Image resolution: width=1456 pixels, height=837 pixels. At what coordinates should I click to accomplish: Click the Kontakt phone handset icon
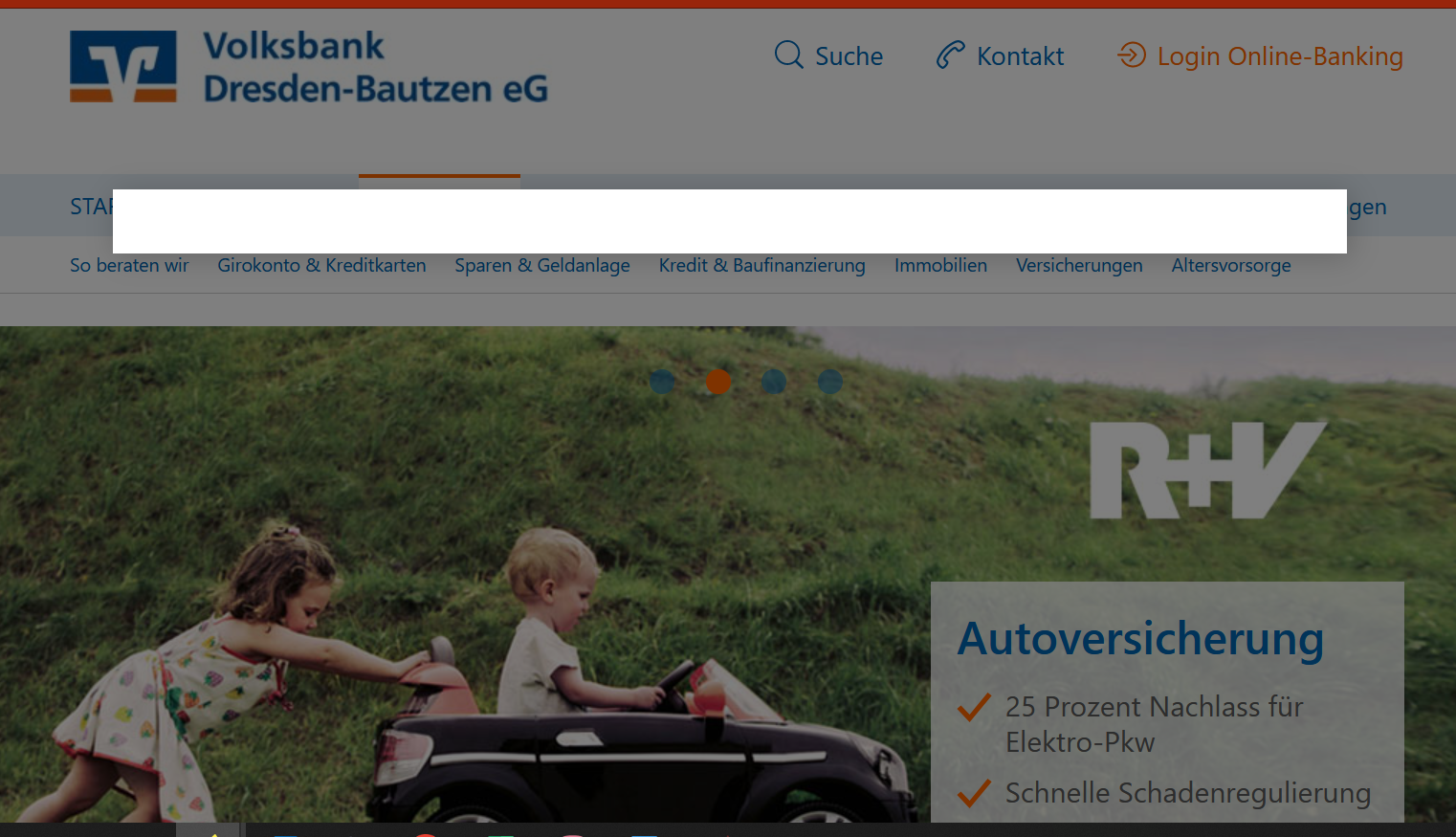coord(950,55)
